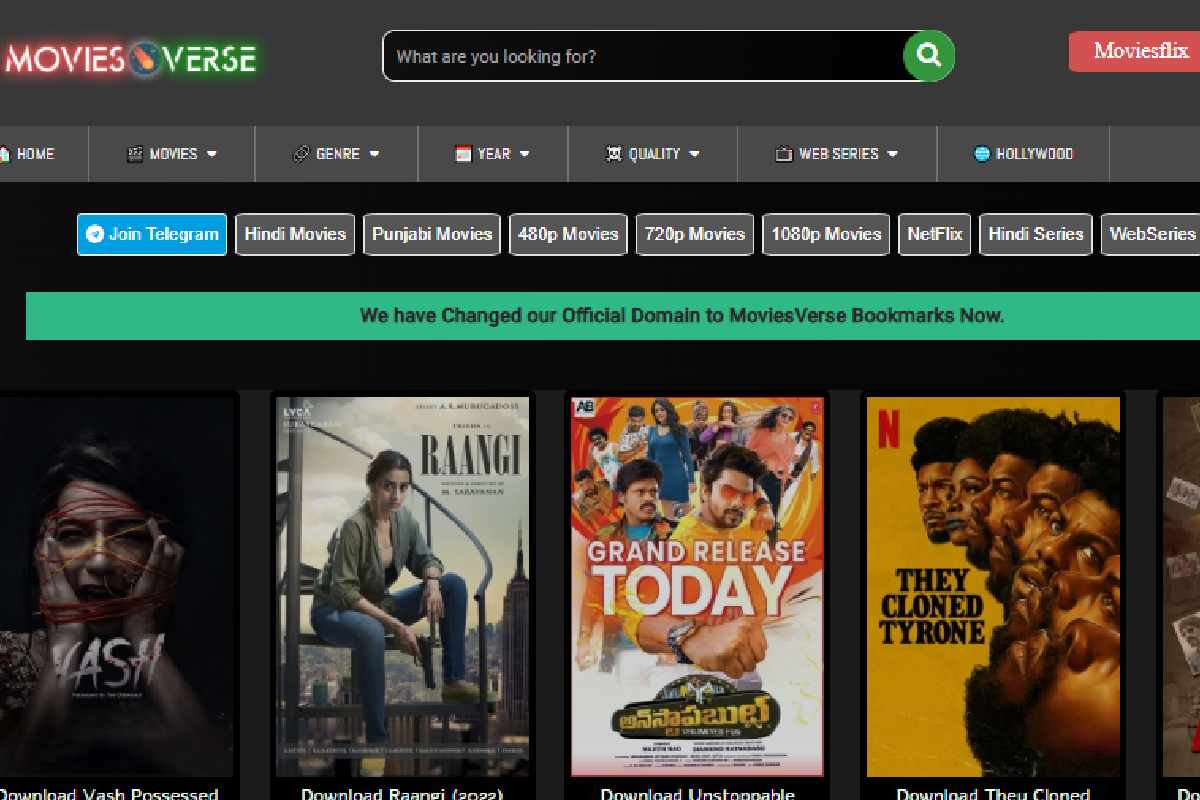Screen dimensions: 1200x800
Task: Click the Moviesflix red button
Action: [x=1134, y=51]
